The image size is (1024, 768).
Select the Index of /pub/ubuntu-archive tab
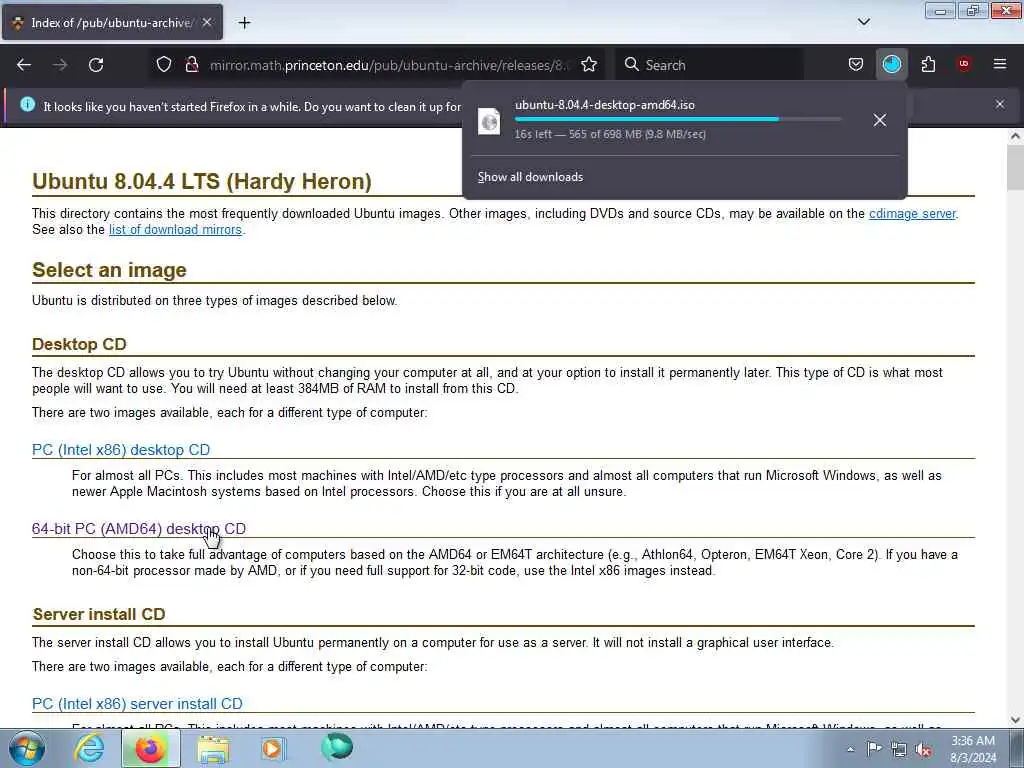coord(112,23)
